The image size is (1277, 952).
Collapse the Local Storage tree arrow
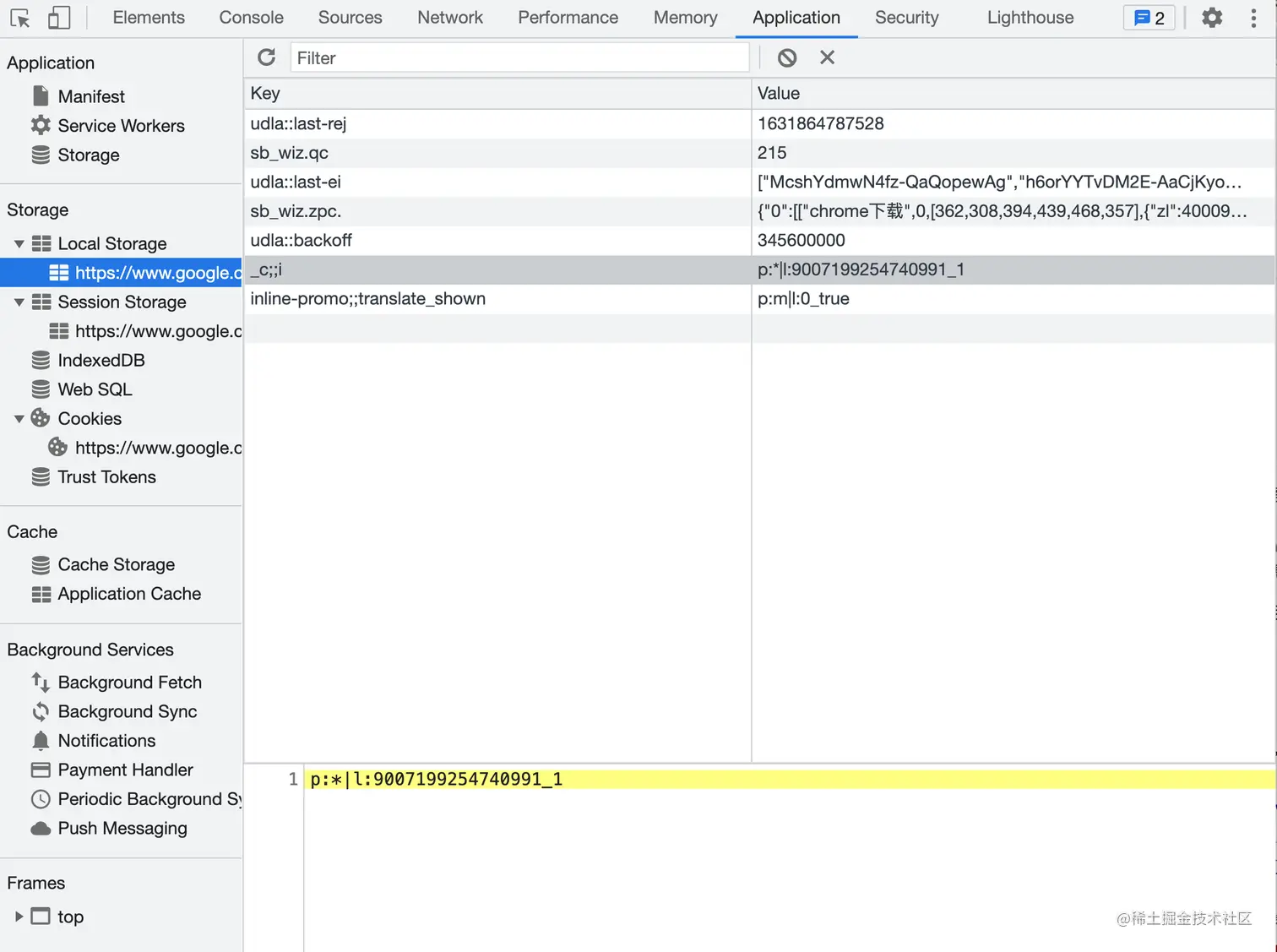19,244
